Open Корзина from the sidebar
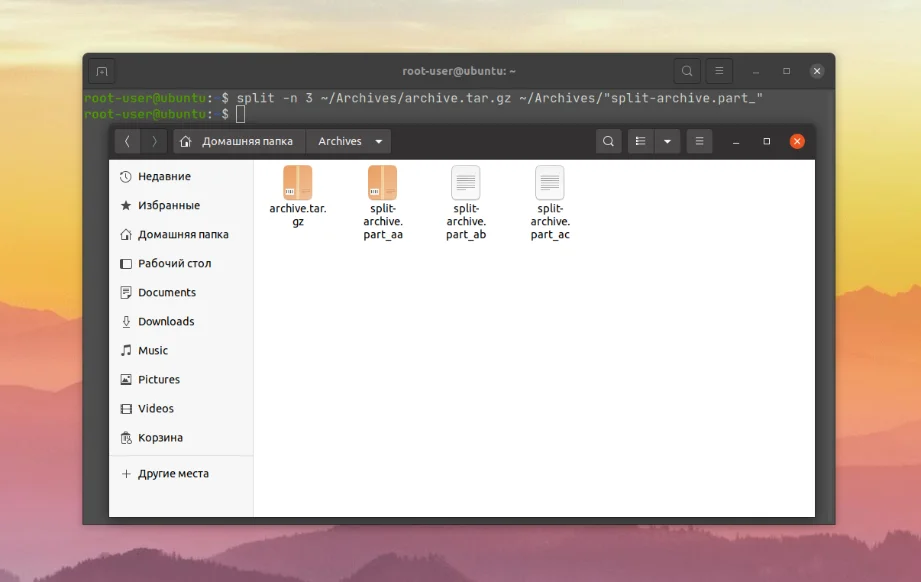921x582 pixels. (x=155, y=437)
